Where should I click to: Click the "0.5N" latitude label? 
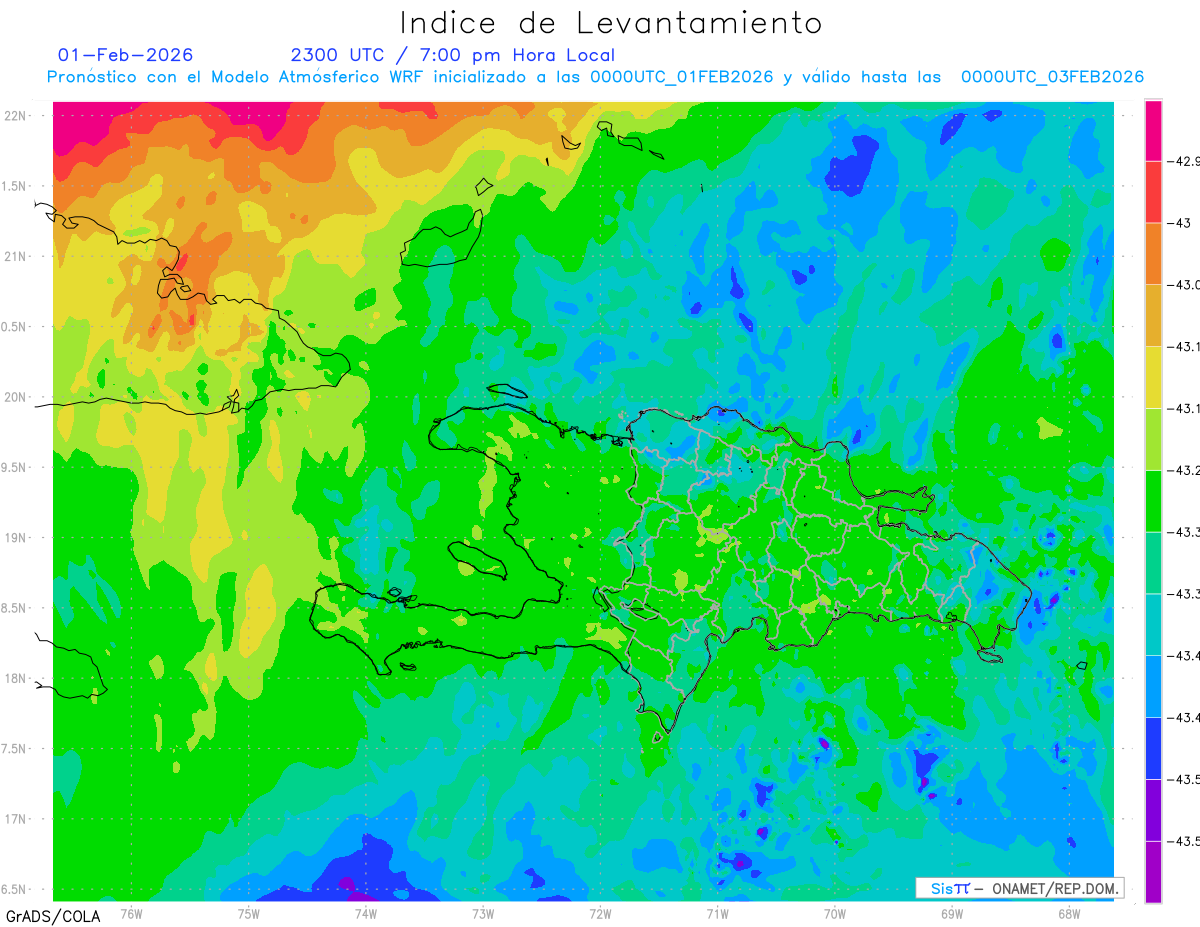(x=15, y=328)
